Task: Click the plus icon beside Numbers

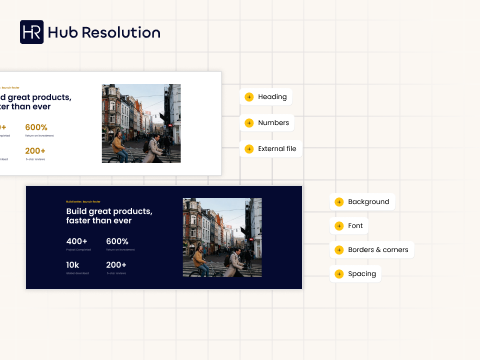Action: 249,123
